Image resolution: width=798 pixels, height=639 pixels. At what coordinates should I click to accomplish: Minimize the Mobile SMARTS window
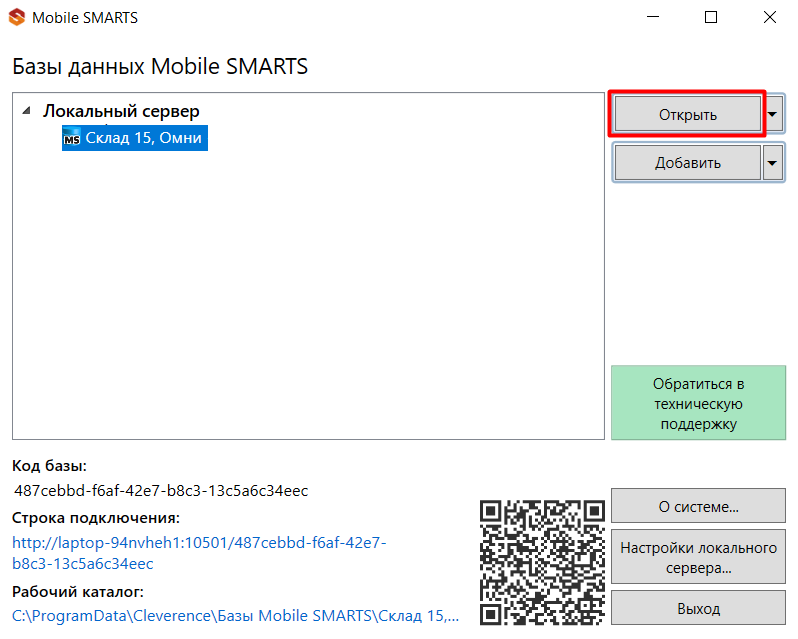(x=653, y=17)
